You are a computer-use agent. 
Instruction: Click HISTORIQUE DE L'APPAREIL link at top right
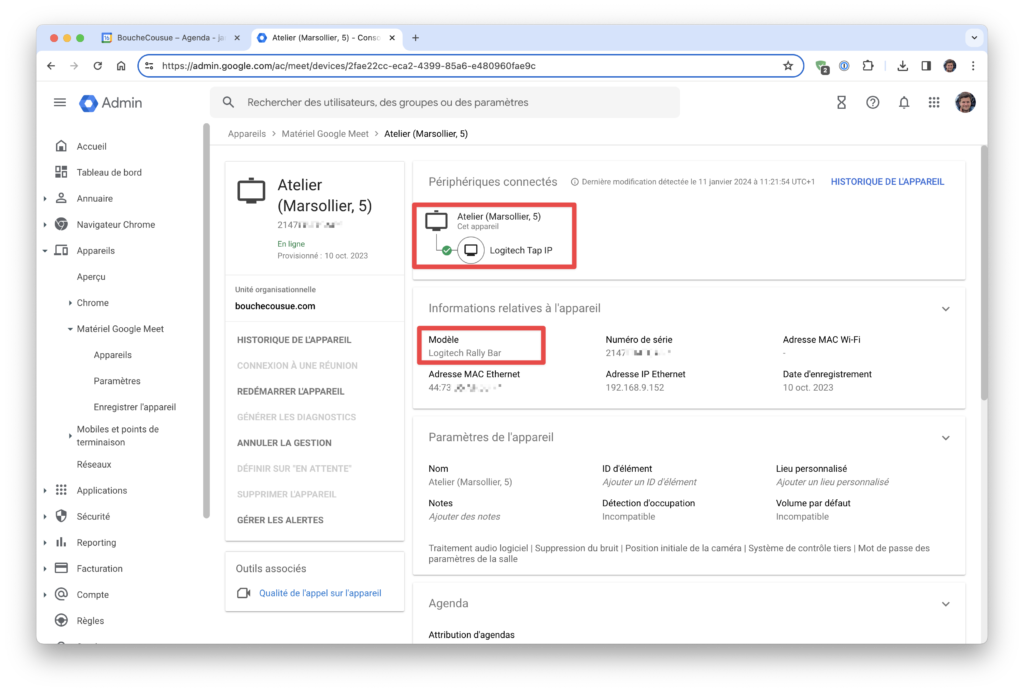tap(887, 182)
